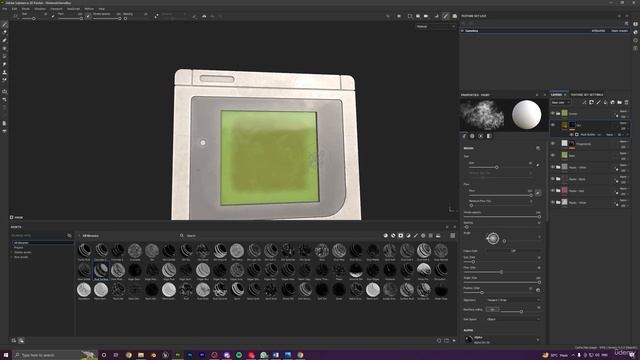This screenshot has height=360, width=640.
Task: Create a new folder in Layers panel
Action: [x=619, y=102]
